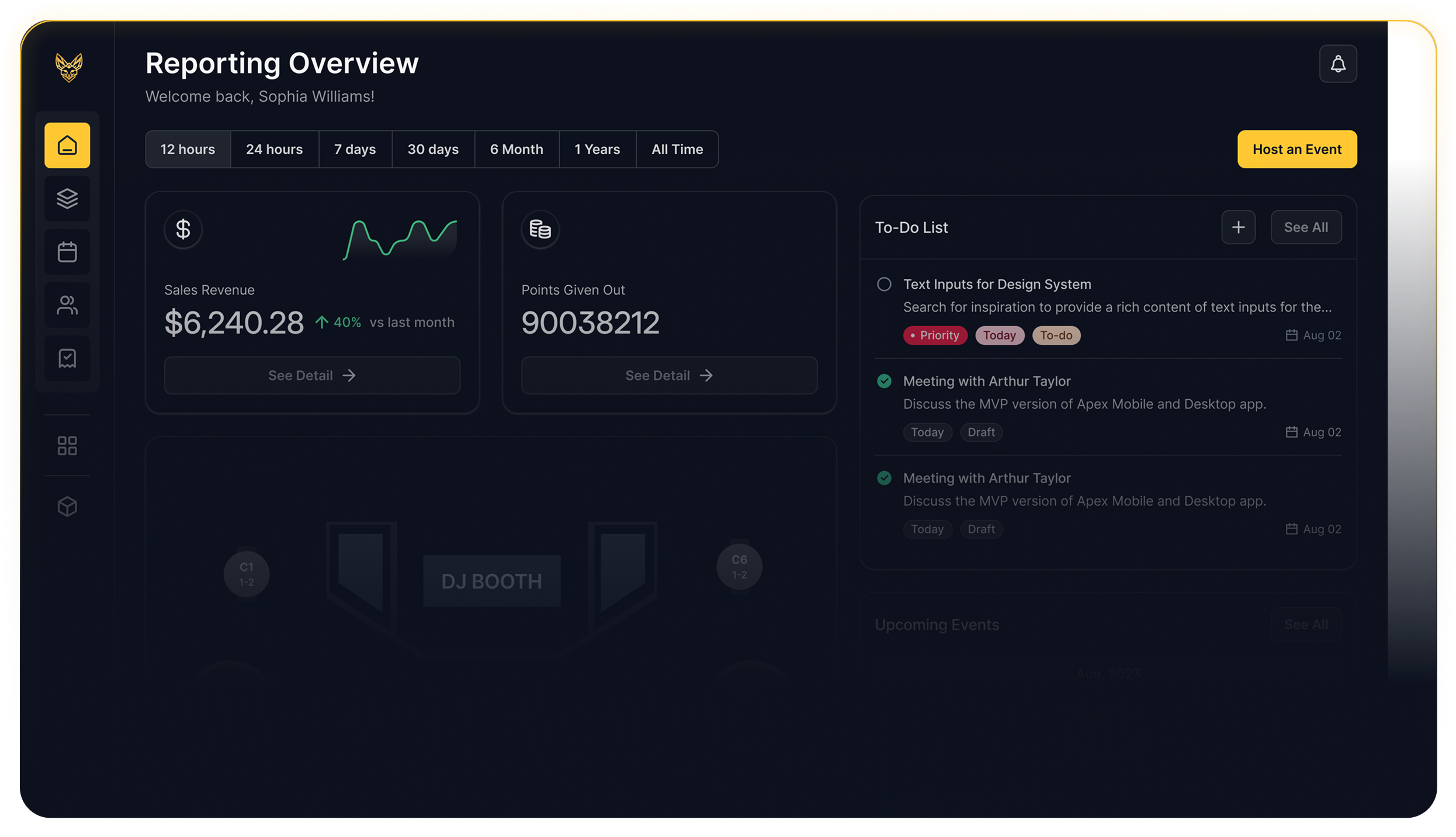Add a to-do with plus icon

(1238, 227)
